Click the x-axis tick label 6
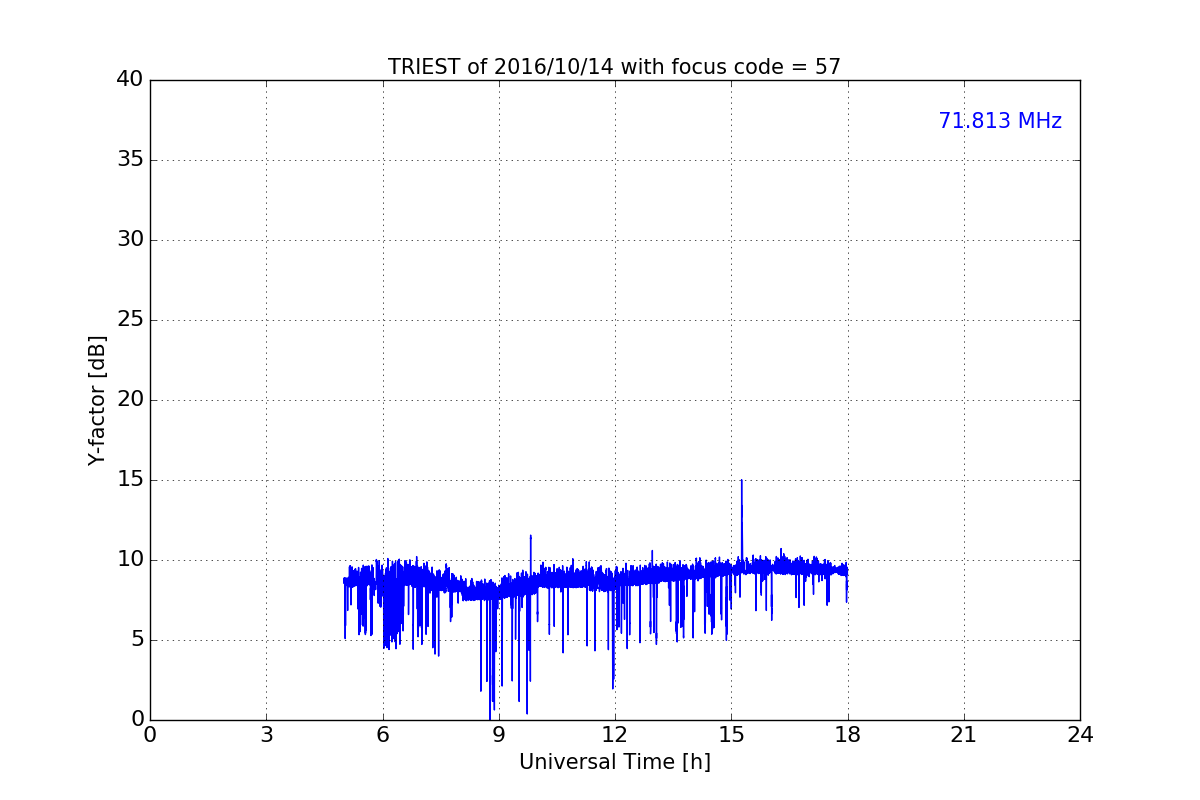The height and width of the screenshot is (800, 1200). pos(382,735)
